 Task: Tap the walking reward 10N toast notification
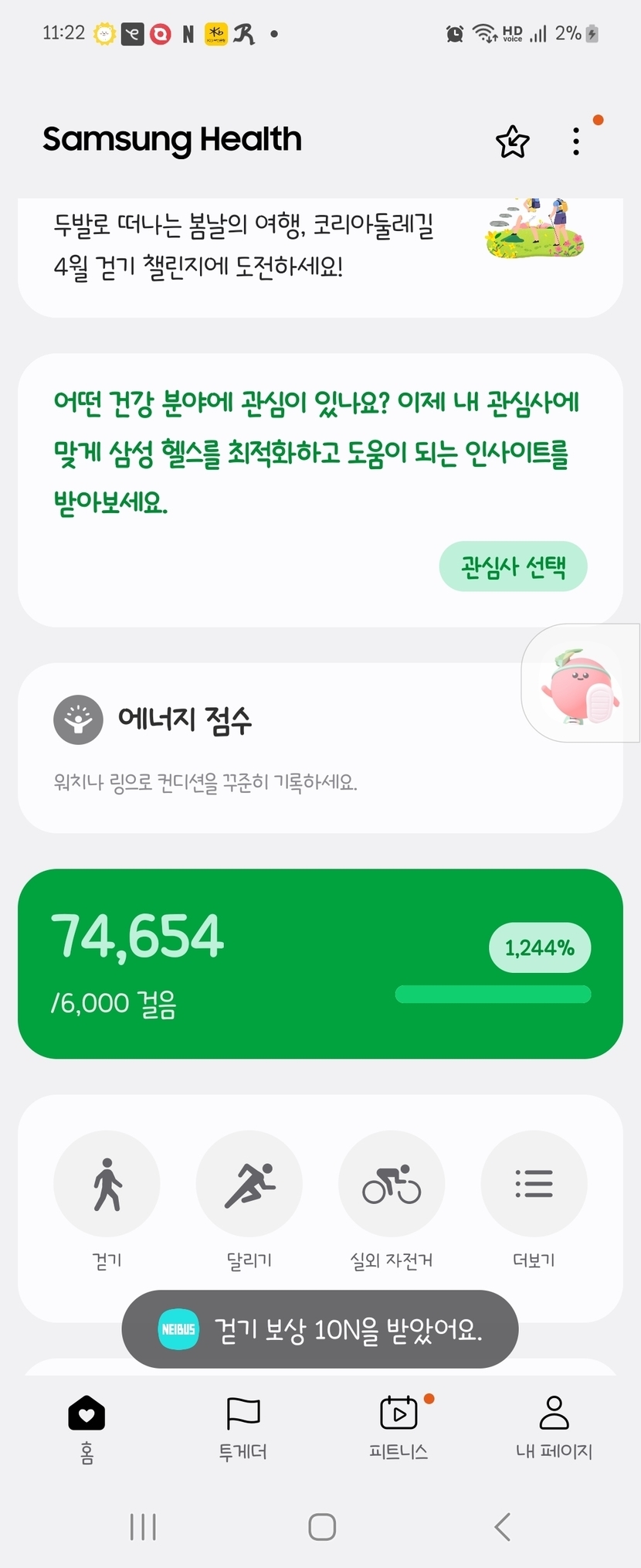point(320,1329)
